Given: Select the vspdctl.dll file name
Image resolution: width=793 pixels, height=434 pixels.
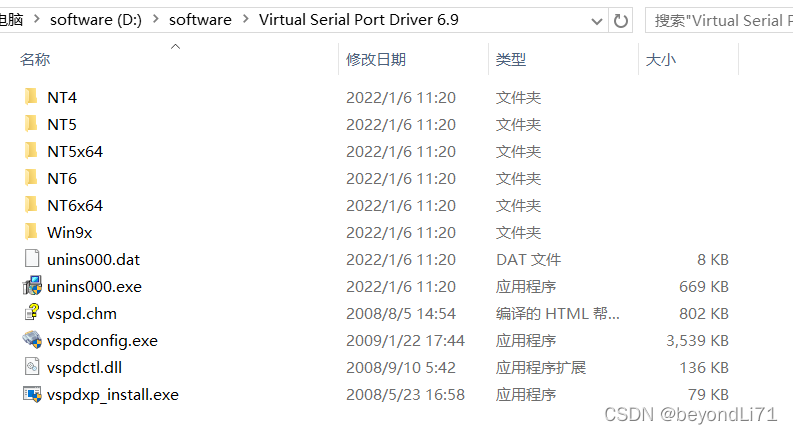Looking at the screenshot, I should (84, 368).
